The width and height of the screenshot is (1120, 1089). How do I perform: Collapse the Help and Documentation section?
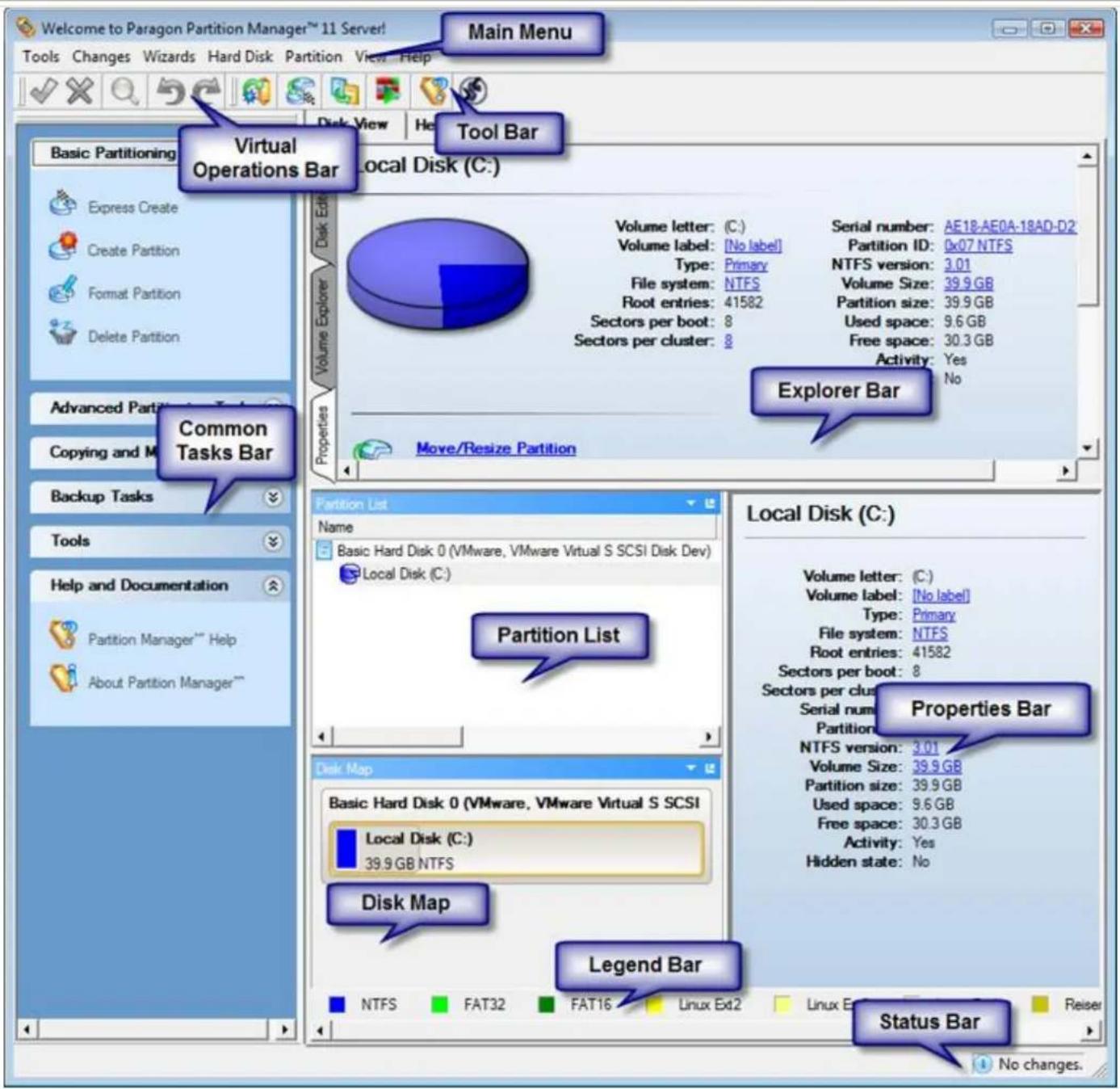pyautogui.click(x=273, y=586)
